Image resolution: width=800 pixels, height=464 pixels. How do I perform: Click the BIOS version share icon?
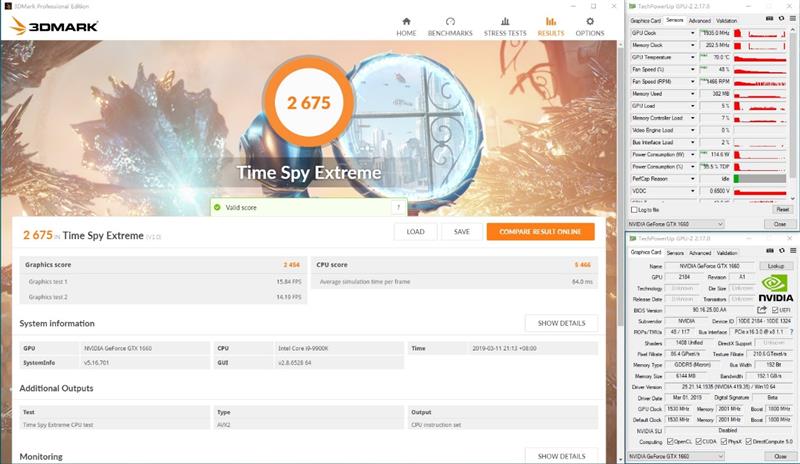762,310
